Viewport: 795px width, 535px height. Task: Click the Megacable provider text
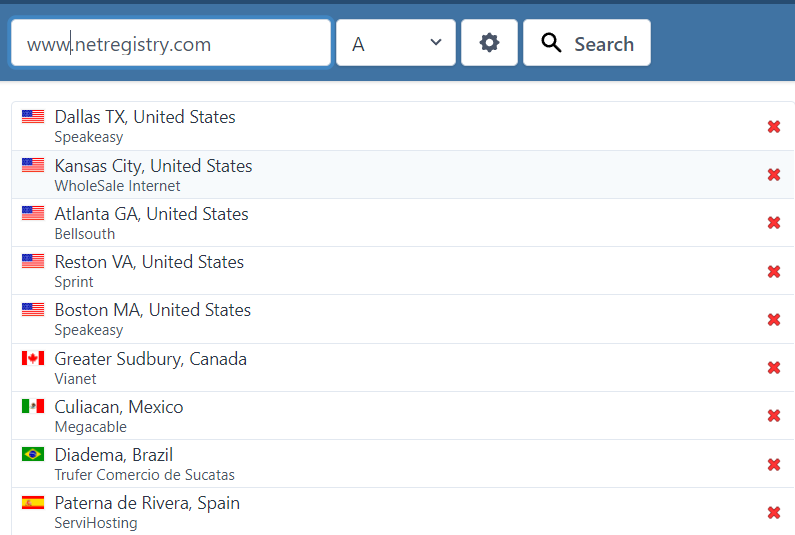91,427
